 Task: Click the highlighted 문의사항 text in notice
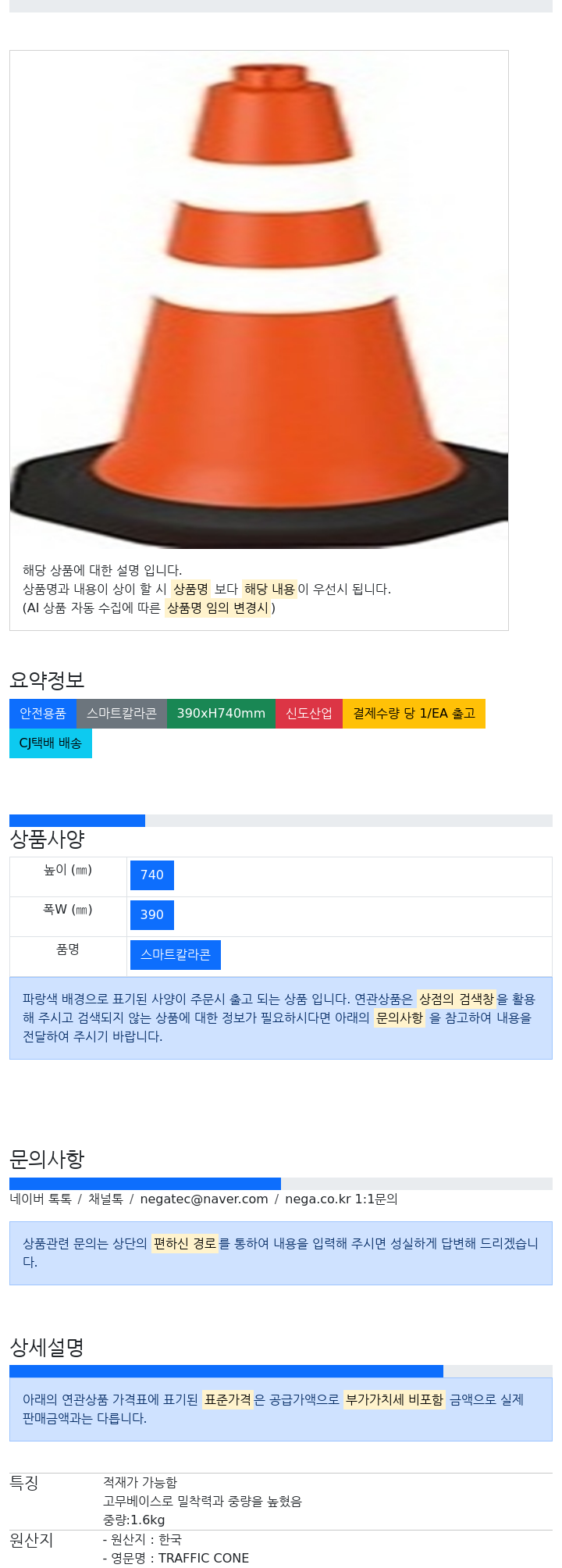pyautogui.click(x=400, y=1018)
